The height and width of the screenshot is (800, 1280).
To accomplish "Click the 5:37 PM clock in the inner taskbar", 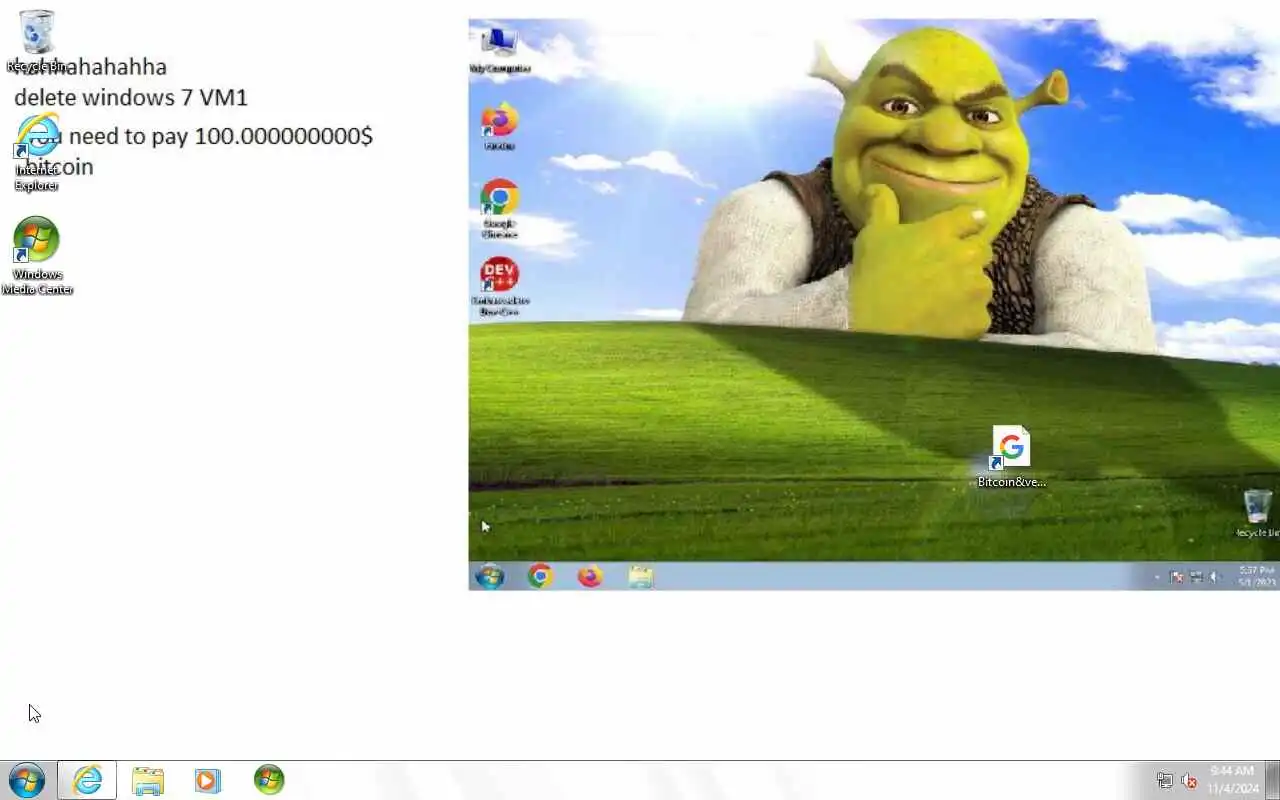I will 1256,576.
